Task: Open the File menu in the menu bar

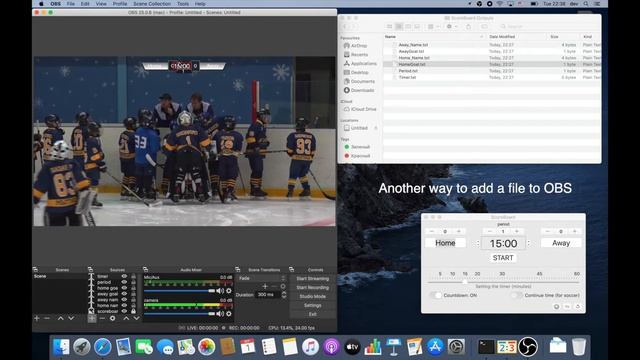Action: [71, 4]
